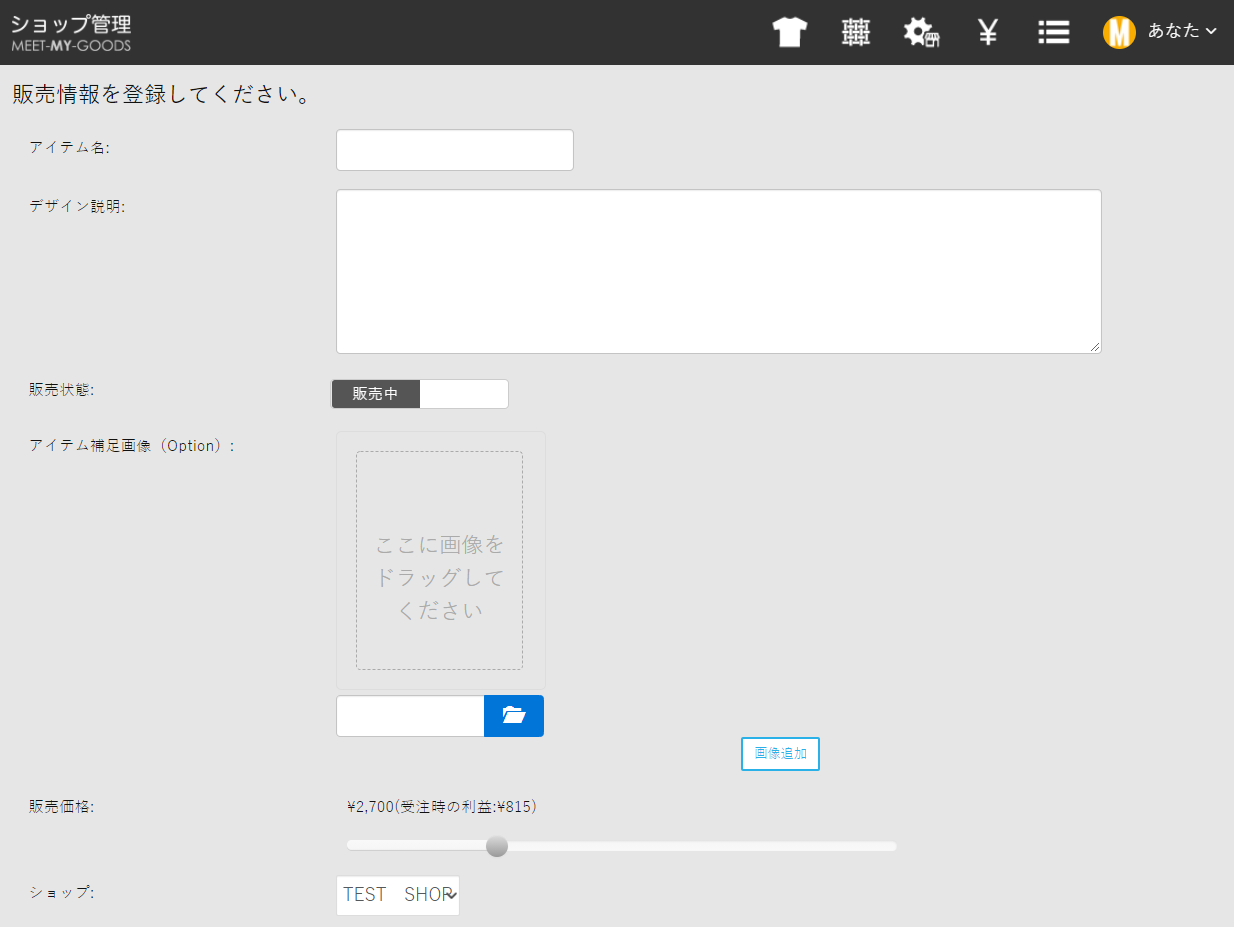
Task: Focus the アイテム名 text field
Action: [x=454, y=150]
